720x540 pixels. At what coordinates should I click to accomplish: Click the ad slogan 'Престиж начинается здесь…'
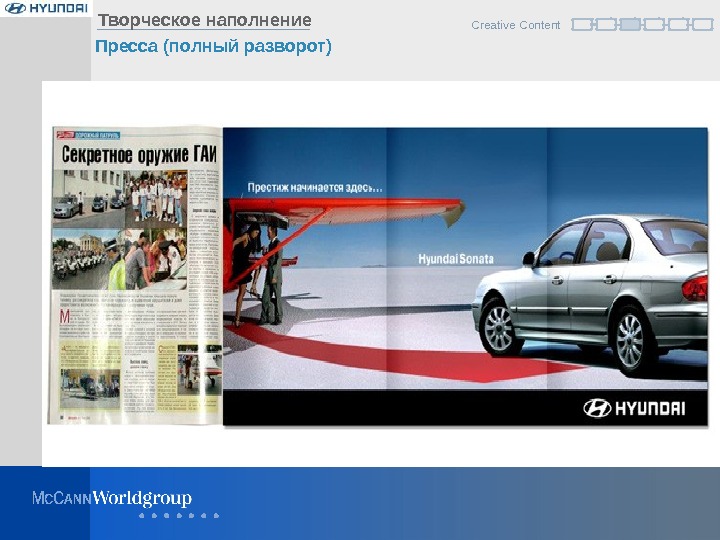point(315,187)
